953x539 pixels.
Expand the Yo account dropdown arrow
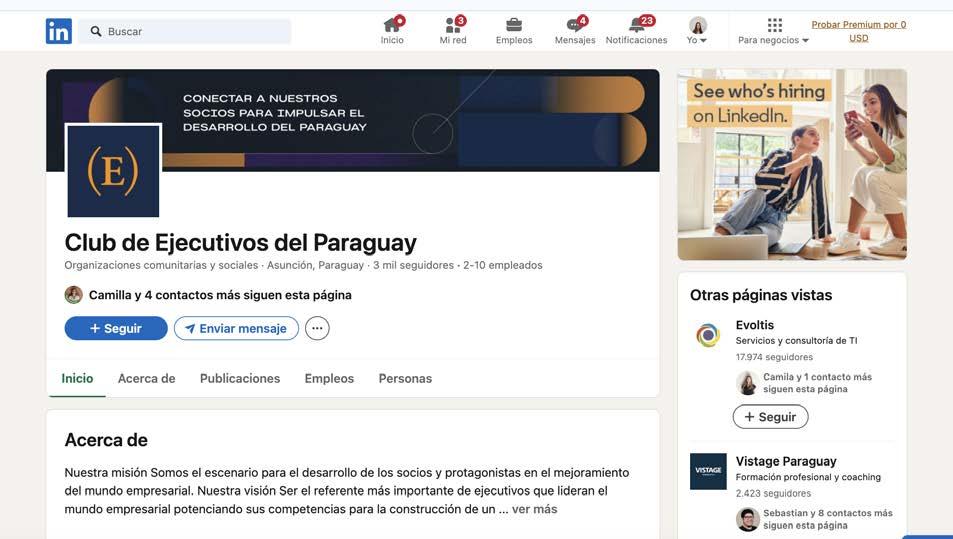[703, 41]
